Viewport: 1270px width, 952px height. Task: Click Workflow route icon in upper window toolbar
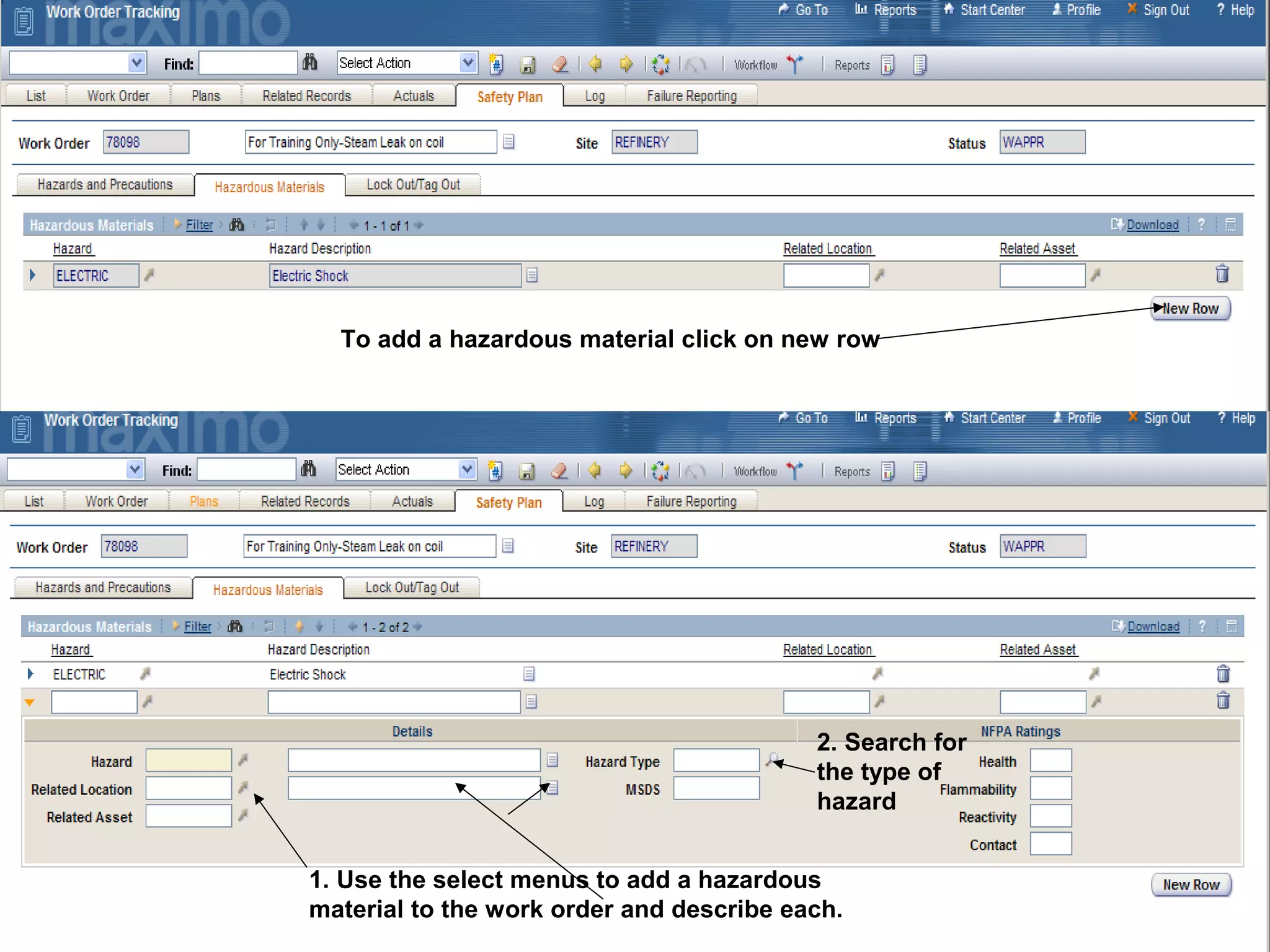pyautogui.click(x=794, y=64)
